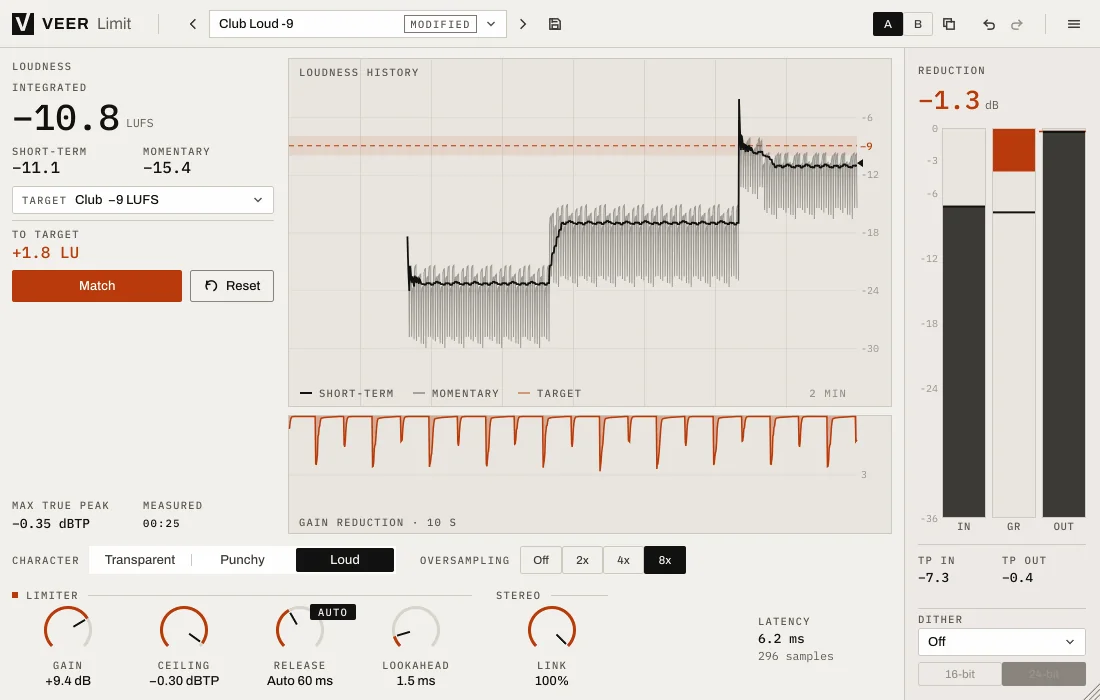
Task: Click the Gain knob
Action: click(68, 629)
